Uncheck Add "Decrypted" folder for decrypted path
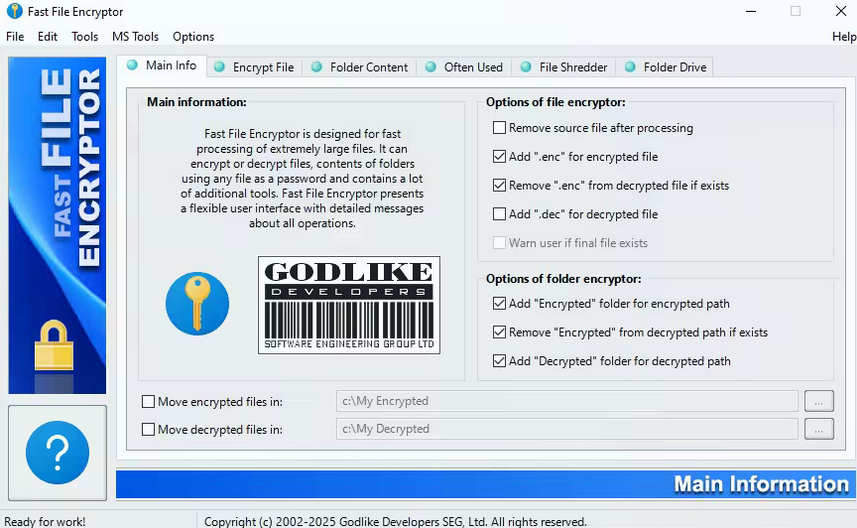This screenshot has height=528, width=857. (x=500, y=361)
